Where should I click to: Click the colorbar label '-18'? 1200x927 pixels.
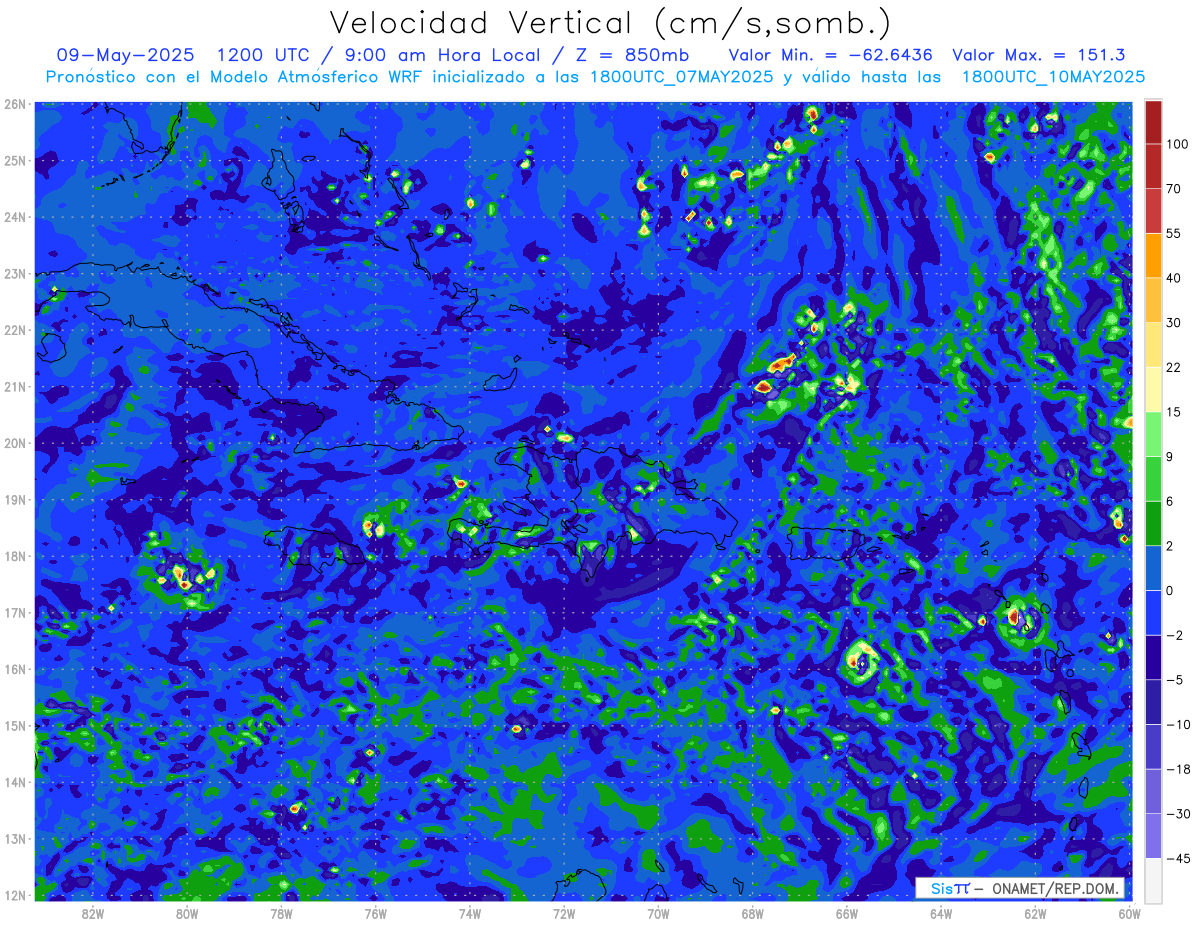pyautogui.click(x=1177, y=769)
